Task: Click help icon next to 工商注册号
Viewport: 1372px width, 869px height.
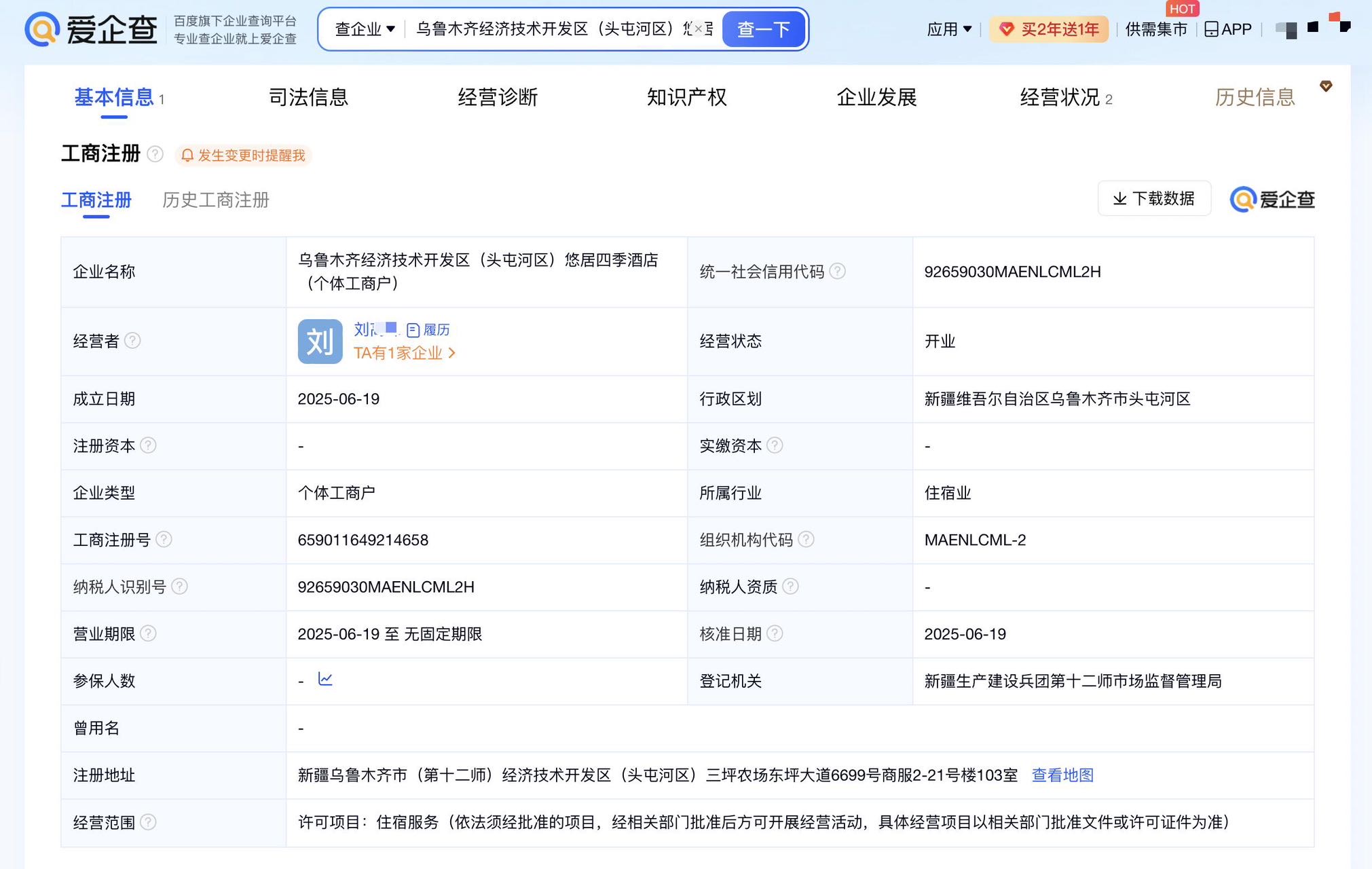Action: tap(164, 539)
